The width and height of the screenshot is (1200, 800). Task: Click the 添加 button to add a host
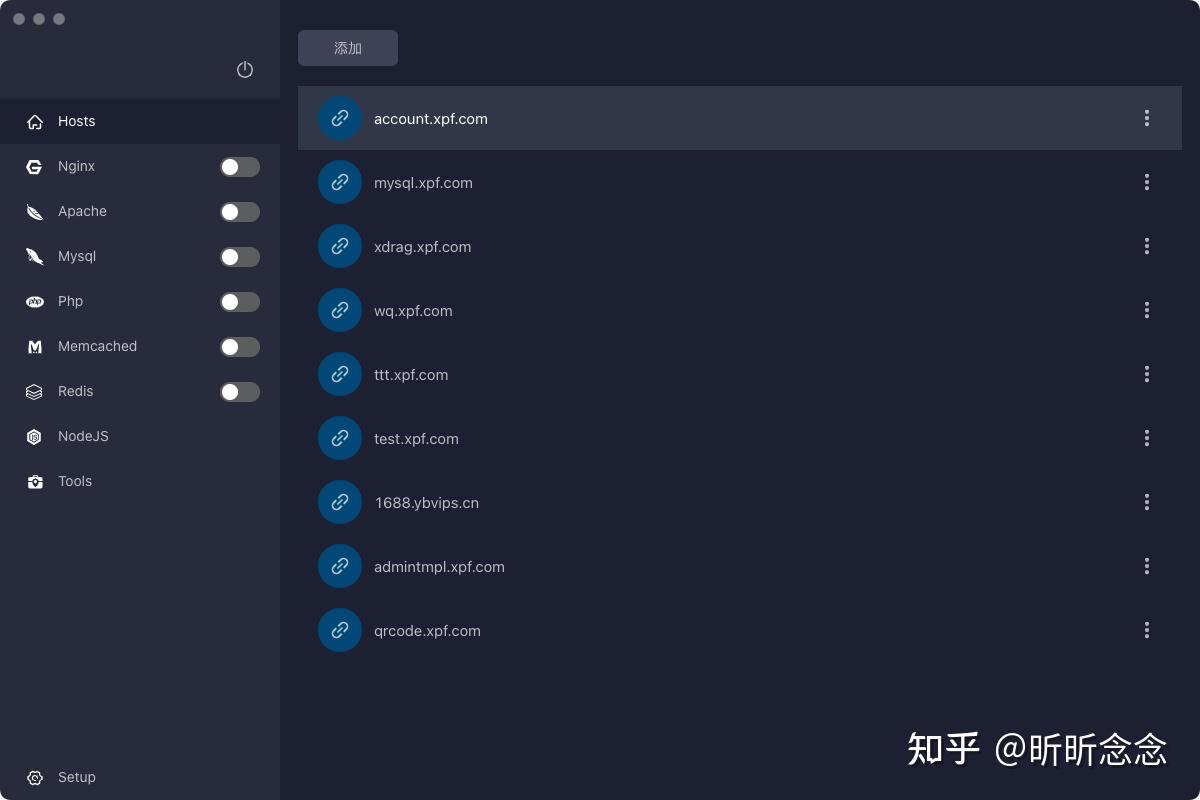(x=347, y=47)
